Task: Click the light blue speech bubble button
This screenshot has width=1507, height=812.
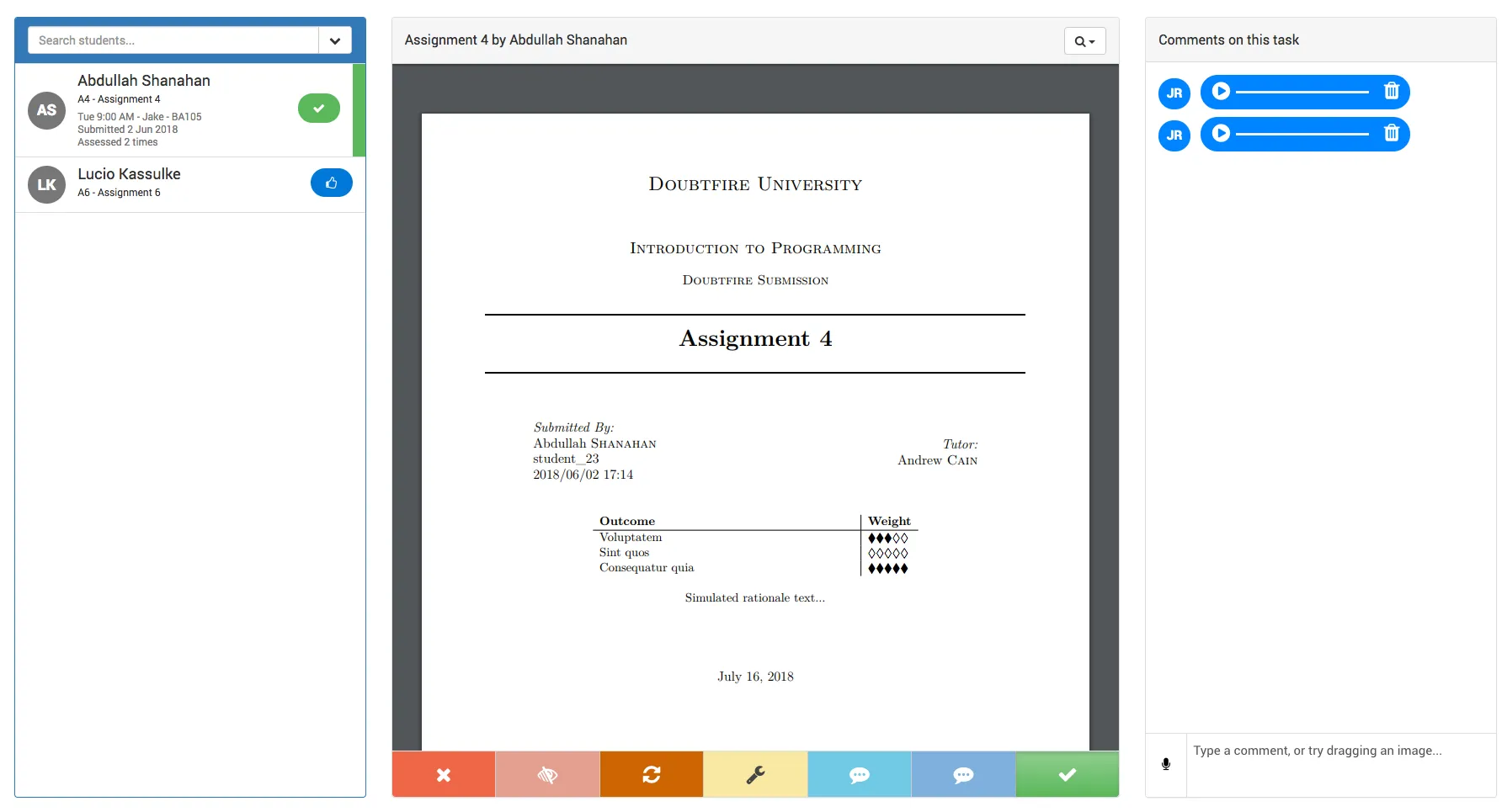Action: (860, 774)
